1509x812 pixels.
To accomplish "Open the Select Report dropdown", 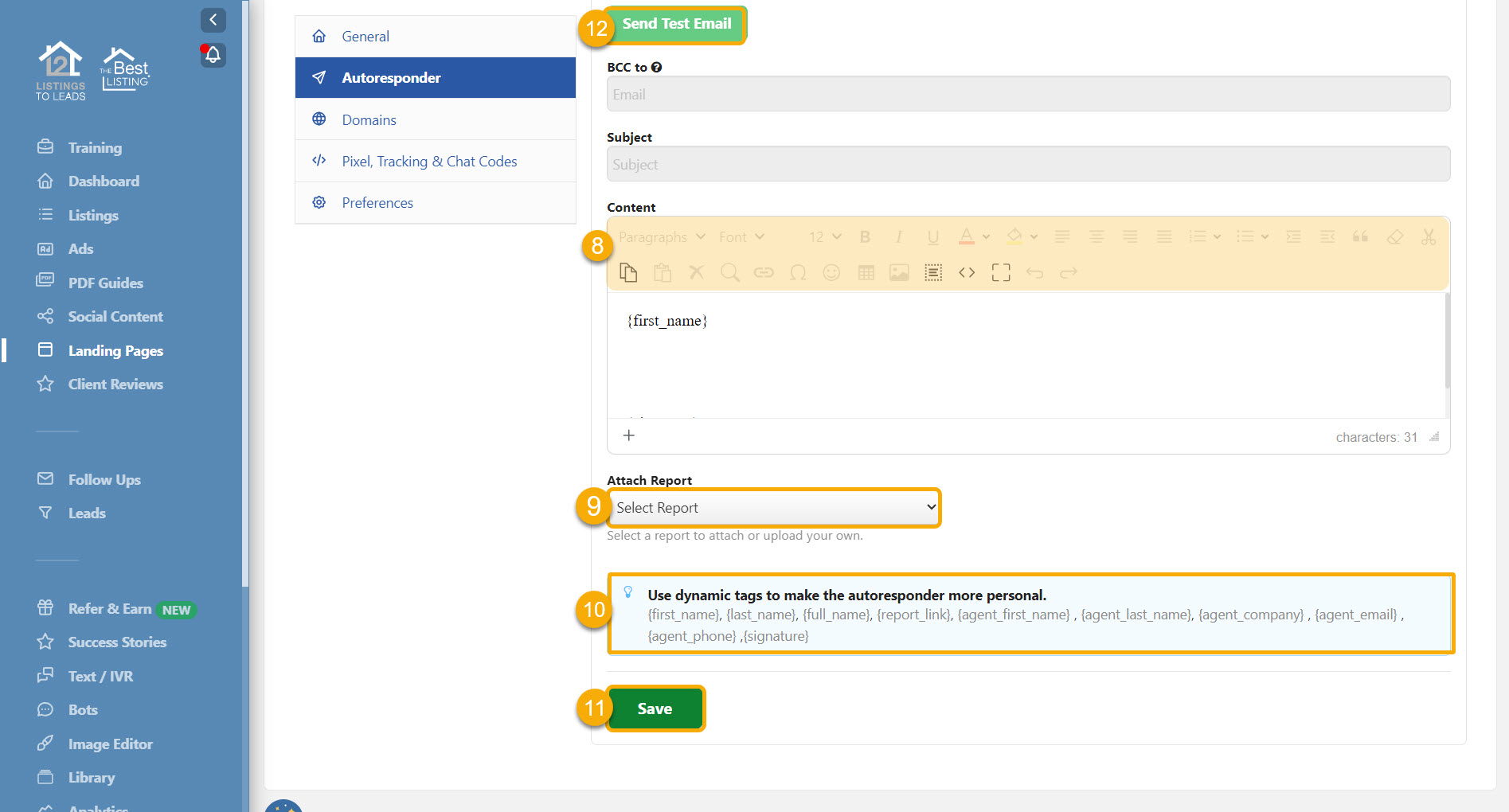I will pyautogui.click(x=774, y=508).
